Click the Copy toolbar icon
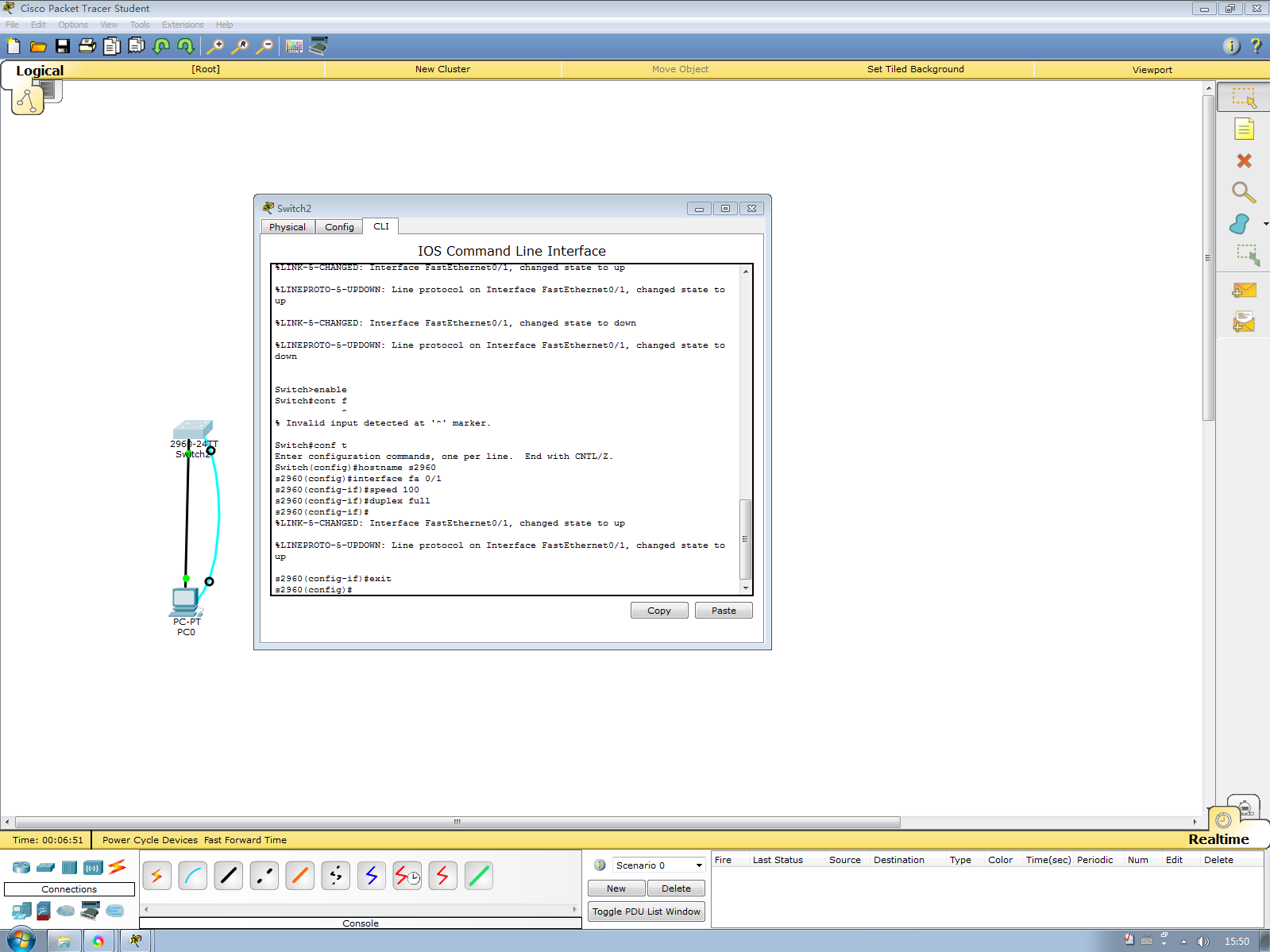1270x952 pixels. click(112, 46)
